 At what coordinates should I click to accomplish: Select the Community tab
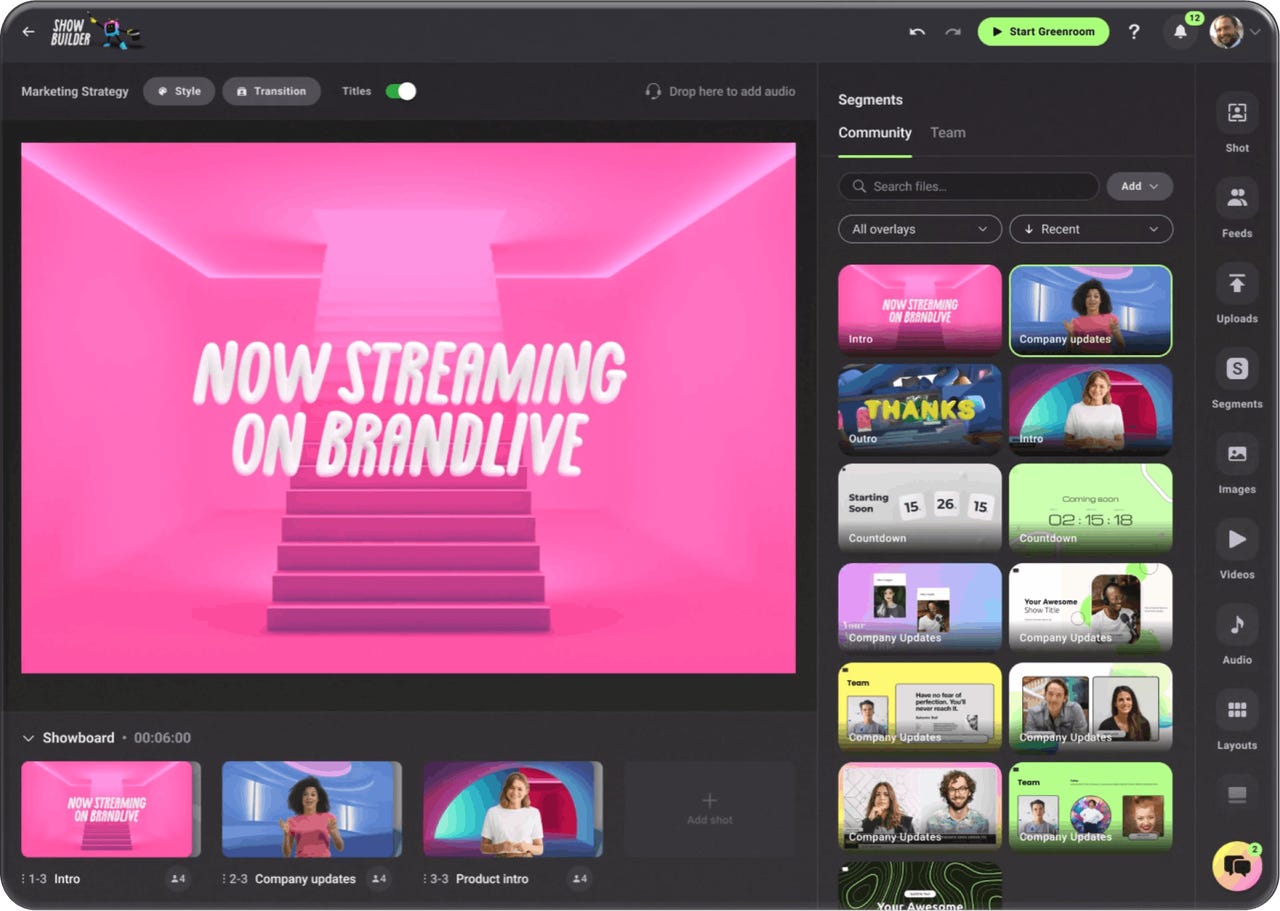[x=875, y=132]
